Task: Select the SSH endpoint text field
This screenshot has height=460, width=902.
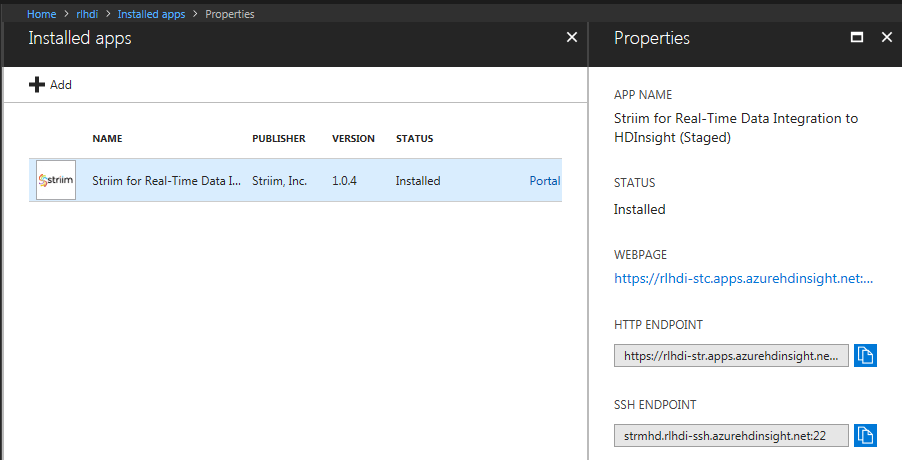Action: pos(731,435)
